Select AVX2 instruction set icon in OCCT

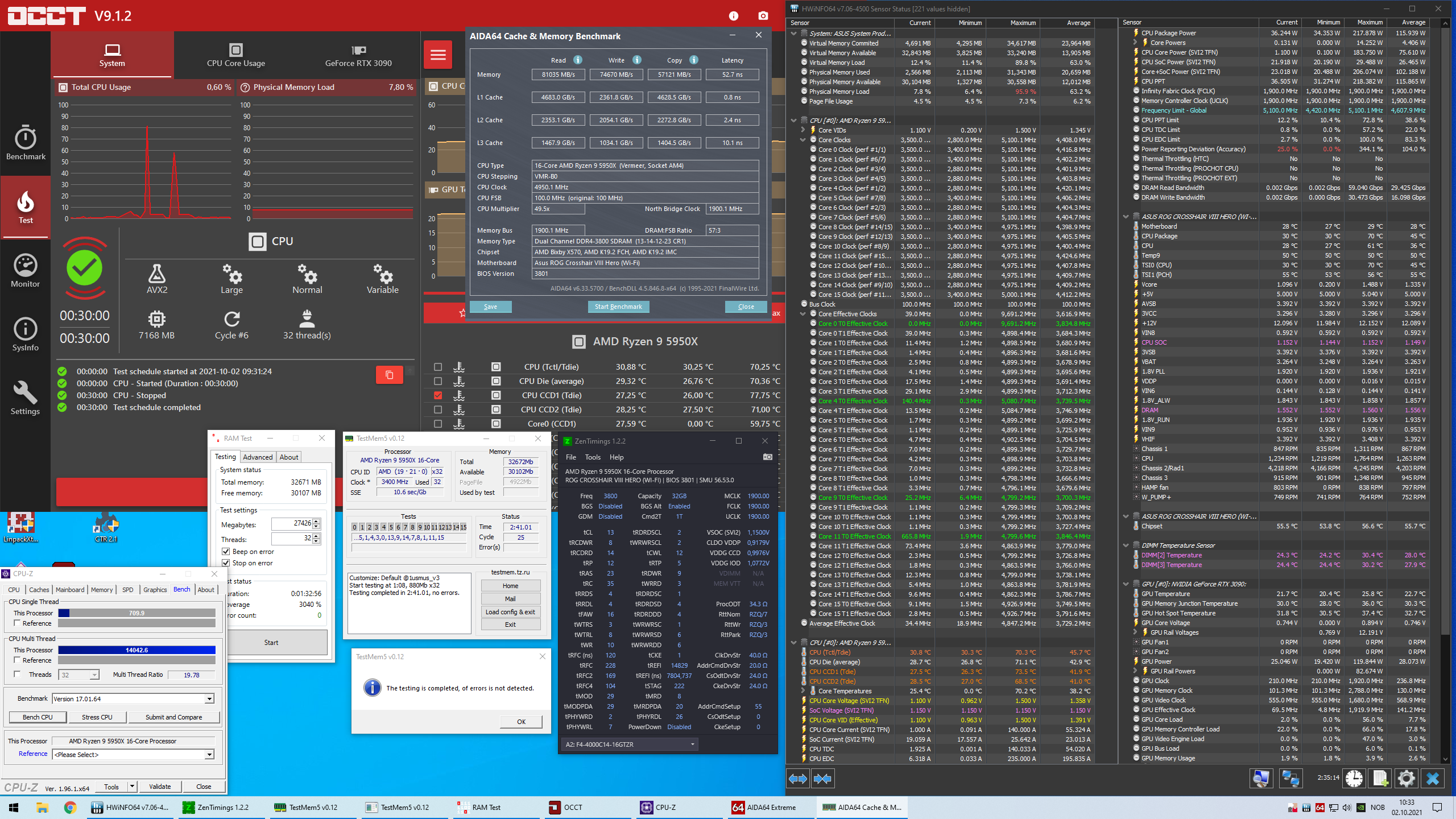[x=157, y=274]
